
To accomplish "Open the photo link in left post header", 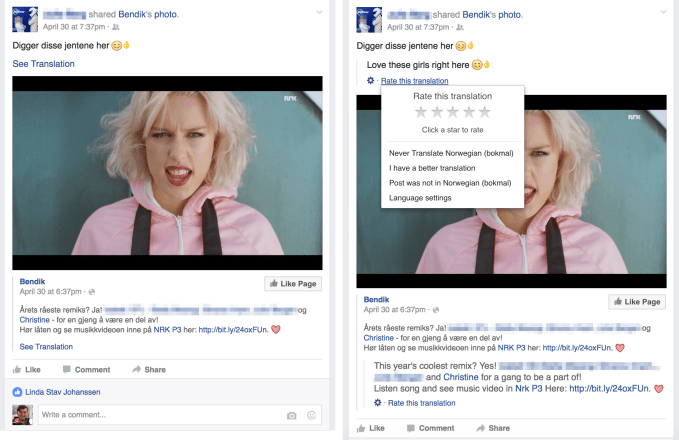I will coord(165,14).
